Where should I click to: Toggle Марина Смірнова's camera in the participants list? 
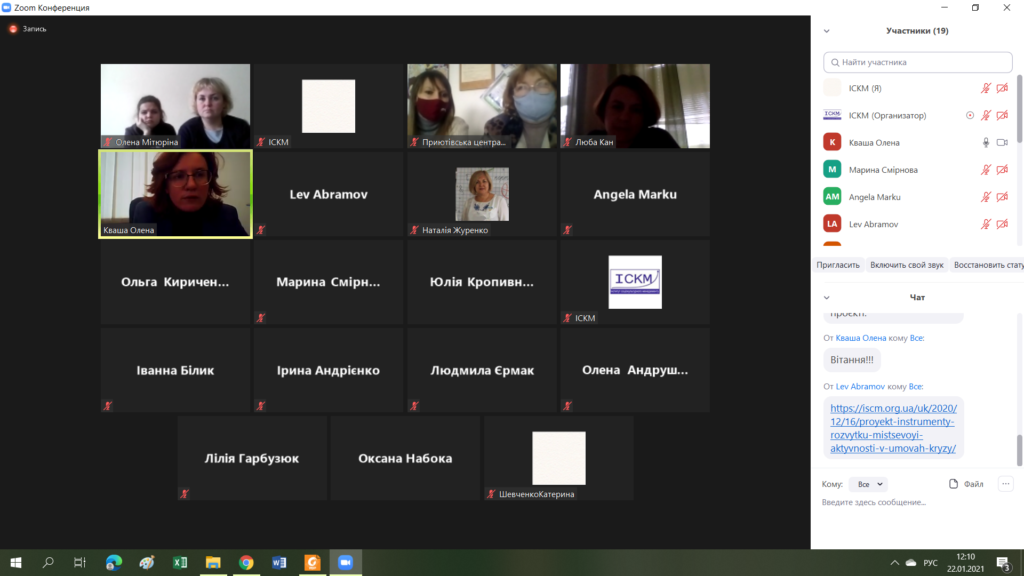pos(1002,170)
